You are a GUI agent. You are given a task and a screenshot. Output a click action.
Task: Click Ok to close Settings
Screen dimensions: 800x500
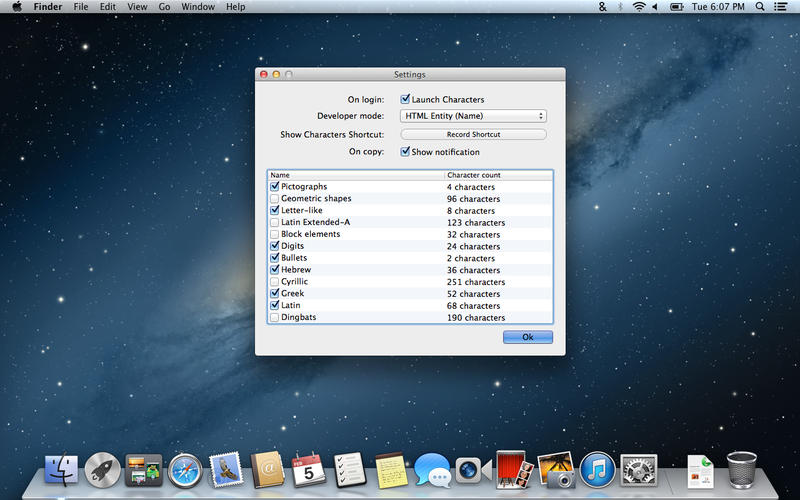point(528,337)
